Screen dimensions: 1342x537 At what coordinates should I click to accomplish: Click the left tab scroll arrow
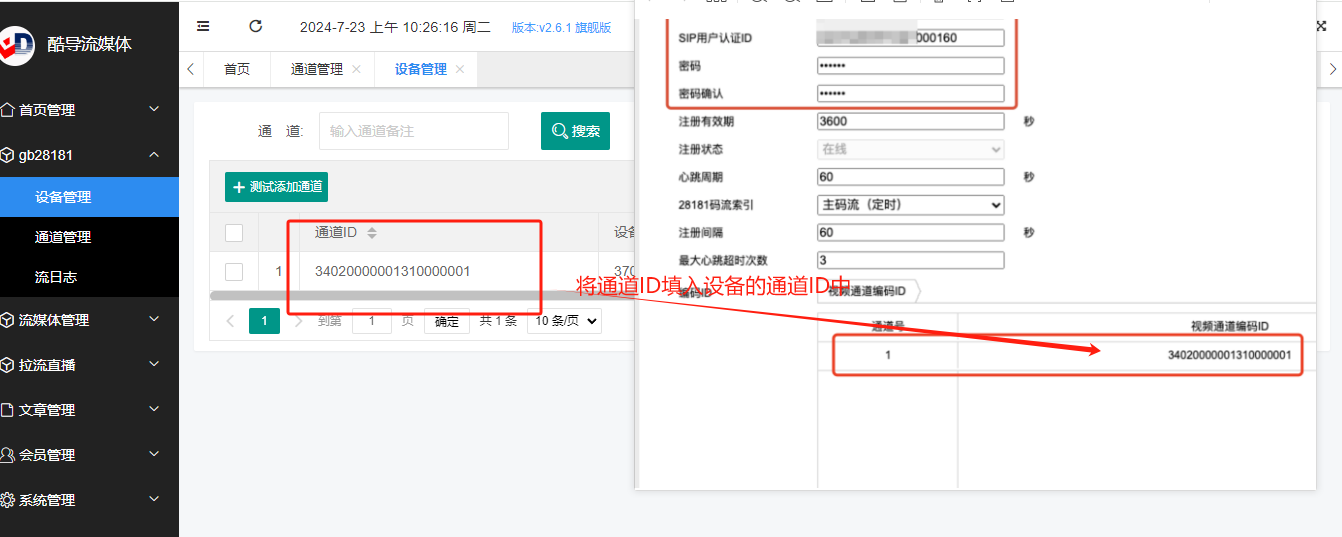point(190,69)
